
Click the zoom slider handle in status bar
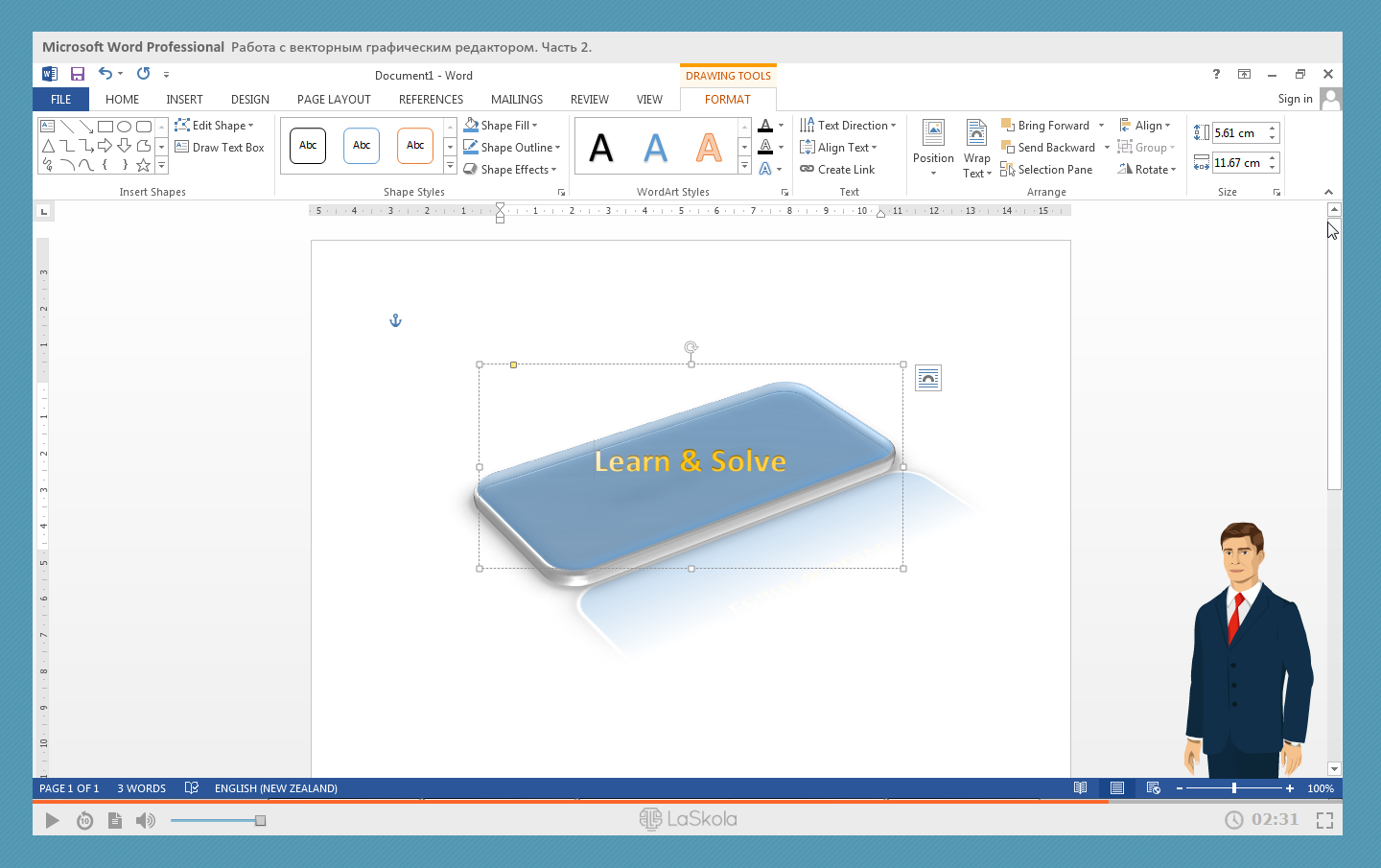coord(1233,788)
